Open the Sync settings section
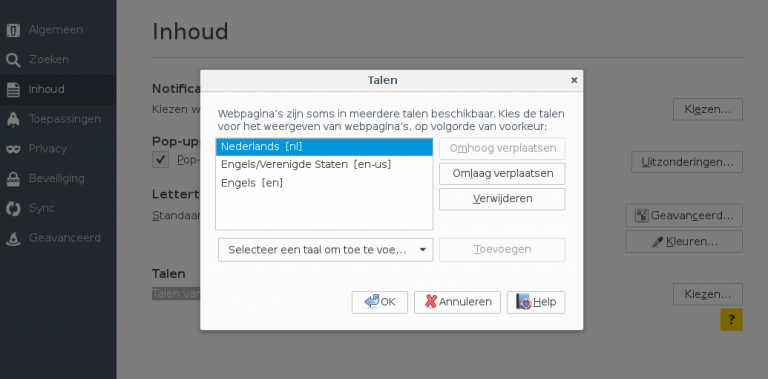The width and height of the screenshot is (768, 379). (x=58, y=209)
